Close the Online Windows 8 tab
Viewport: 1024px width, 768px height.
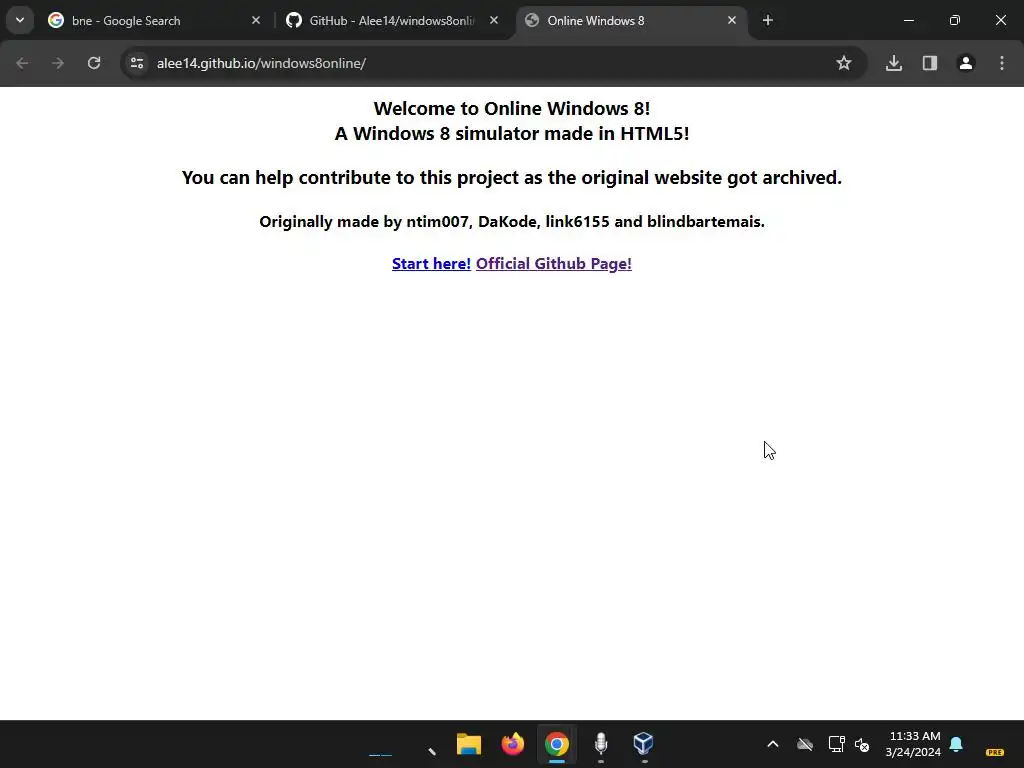(732, 21)
